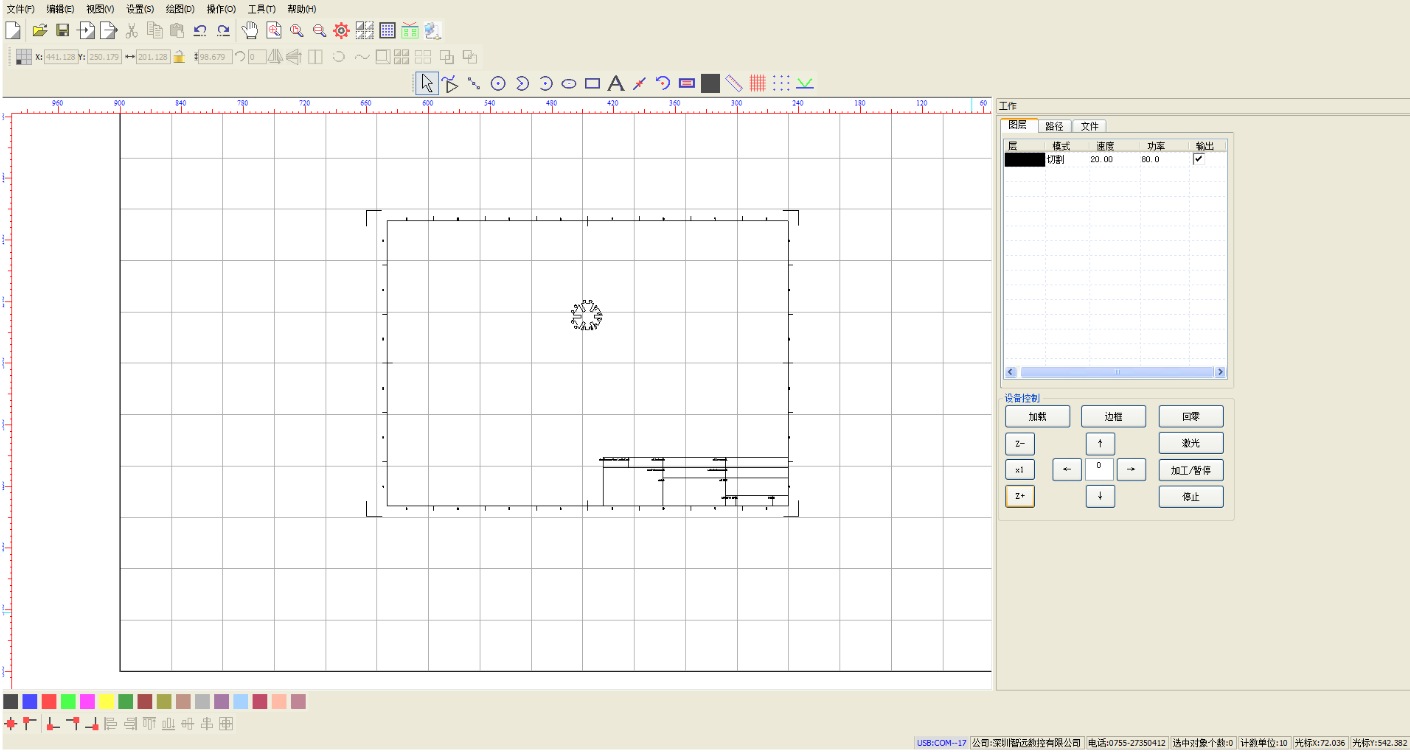
Task: Switch to the 路径 tab
Action: pyautogui.click(x=1054, y=126)
